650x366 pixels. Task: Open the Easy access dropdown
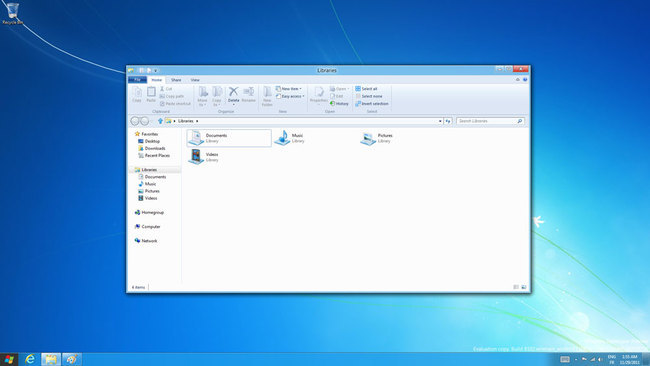pos(290,96)
